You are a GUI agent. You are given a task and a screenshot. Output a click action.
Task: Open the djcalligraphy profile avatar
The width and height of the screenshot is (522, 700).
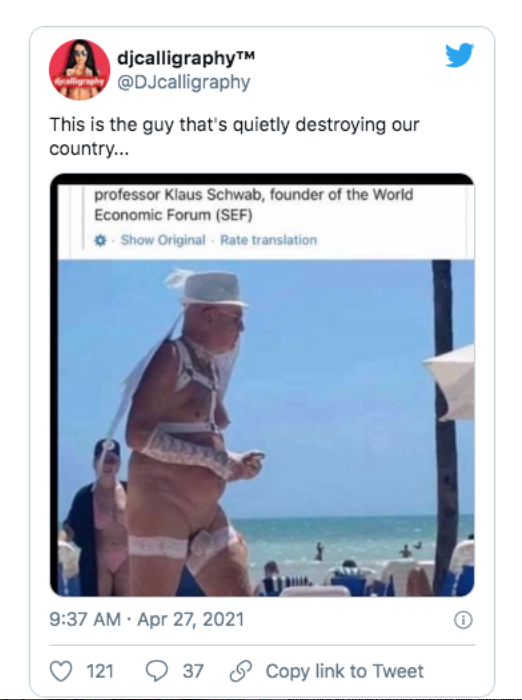[79, 70]
